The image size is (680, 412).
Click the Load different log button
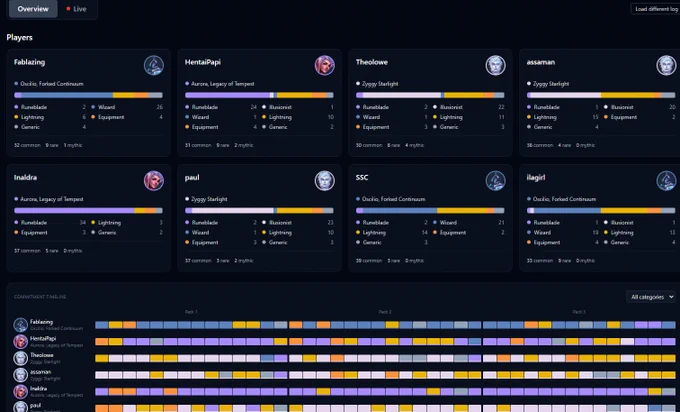[655, 9]
